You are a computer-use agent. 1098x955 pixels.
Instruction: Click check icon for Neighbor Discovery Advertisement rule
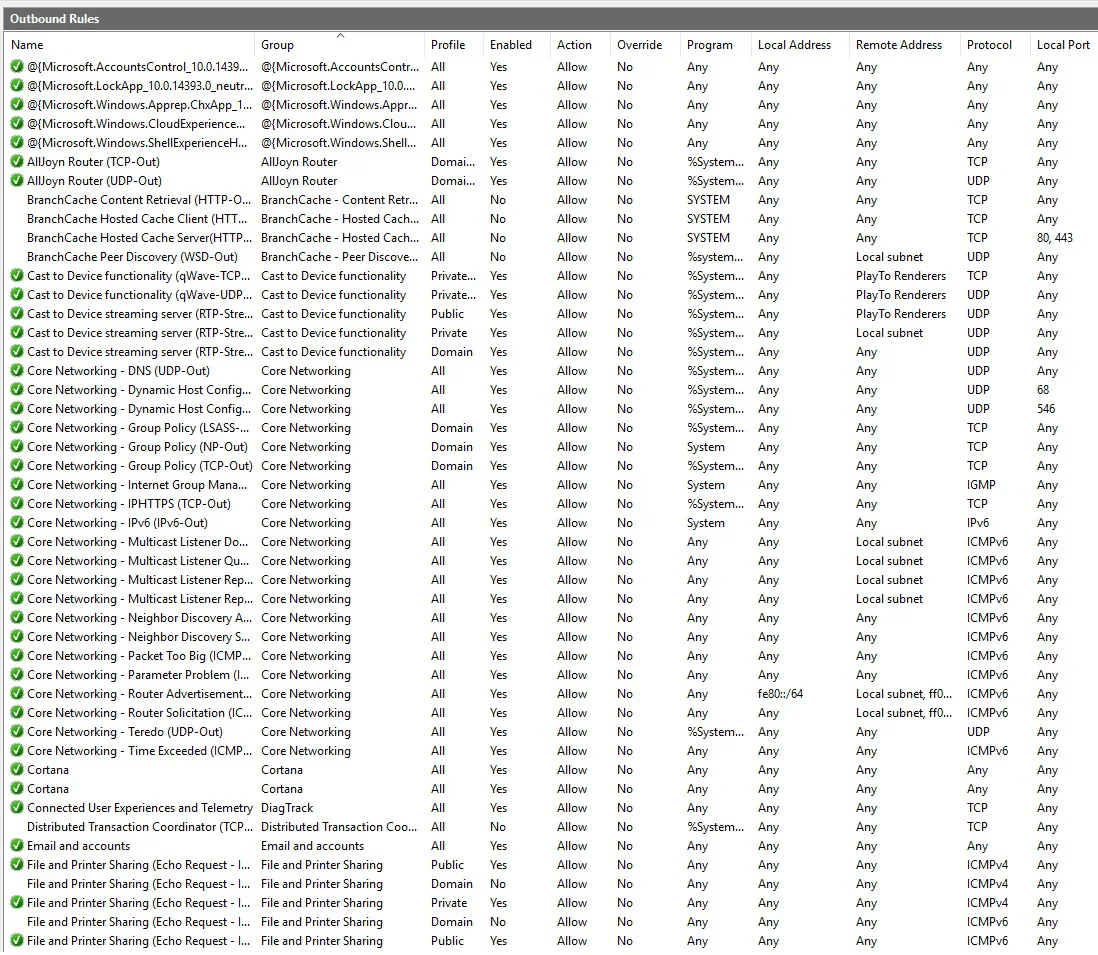17,618
